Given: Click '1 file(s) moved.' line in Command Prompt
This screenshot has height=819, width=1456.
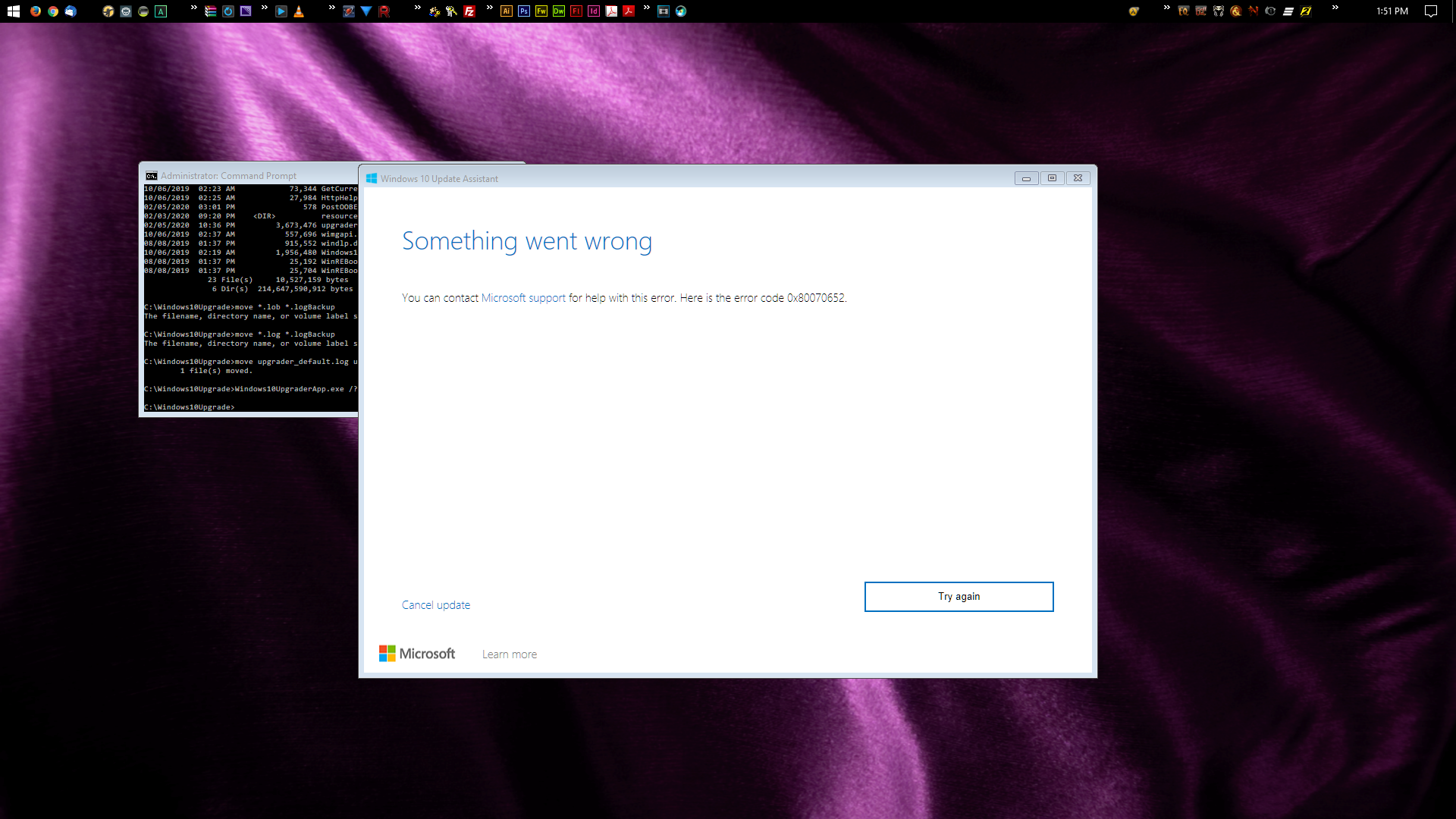Looking at the screenshot, I should tap(216, 371).
